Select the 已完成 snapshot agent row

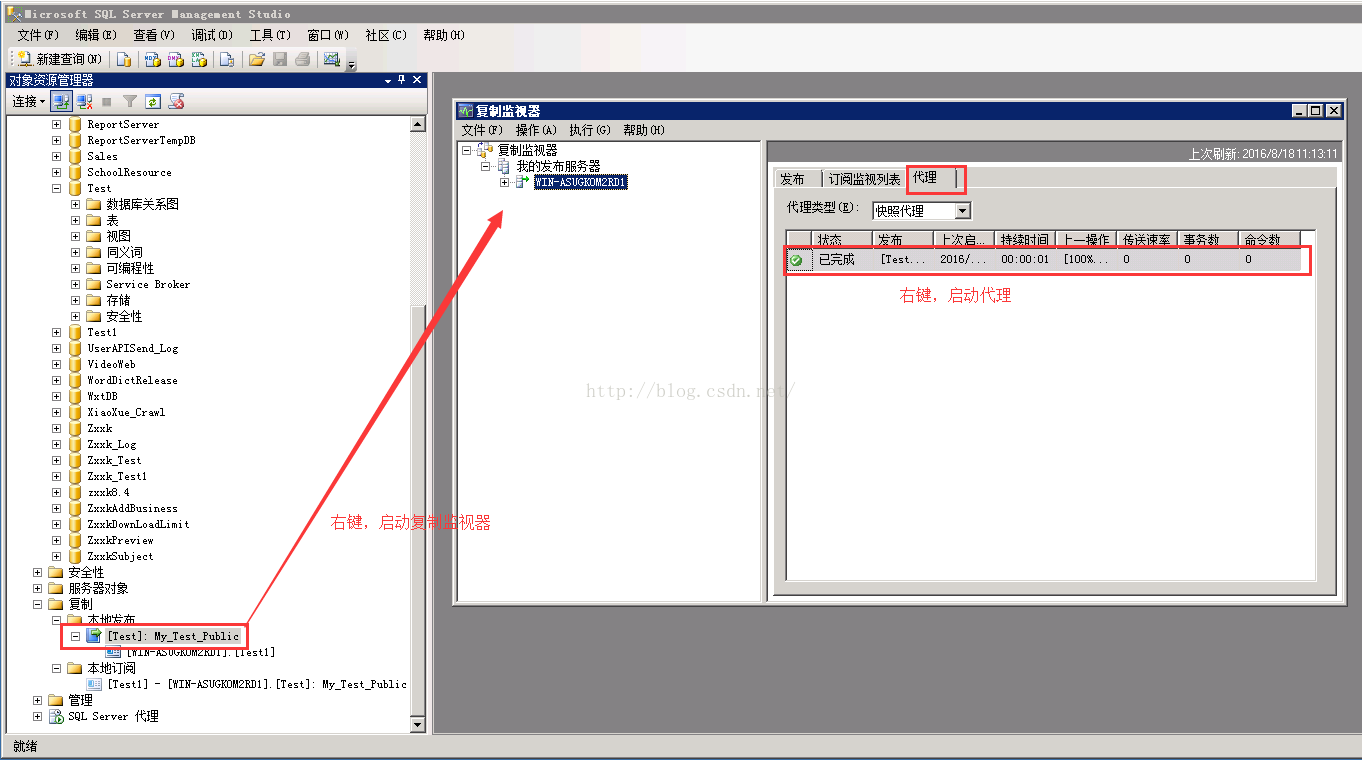click(1044, 260)
